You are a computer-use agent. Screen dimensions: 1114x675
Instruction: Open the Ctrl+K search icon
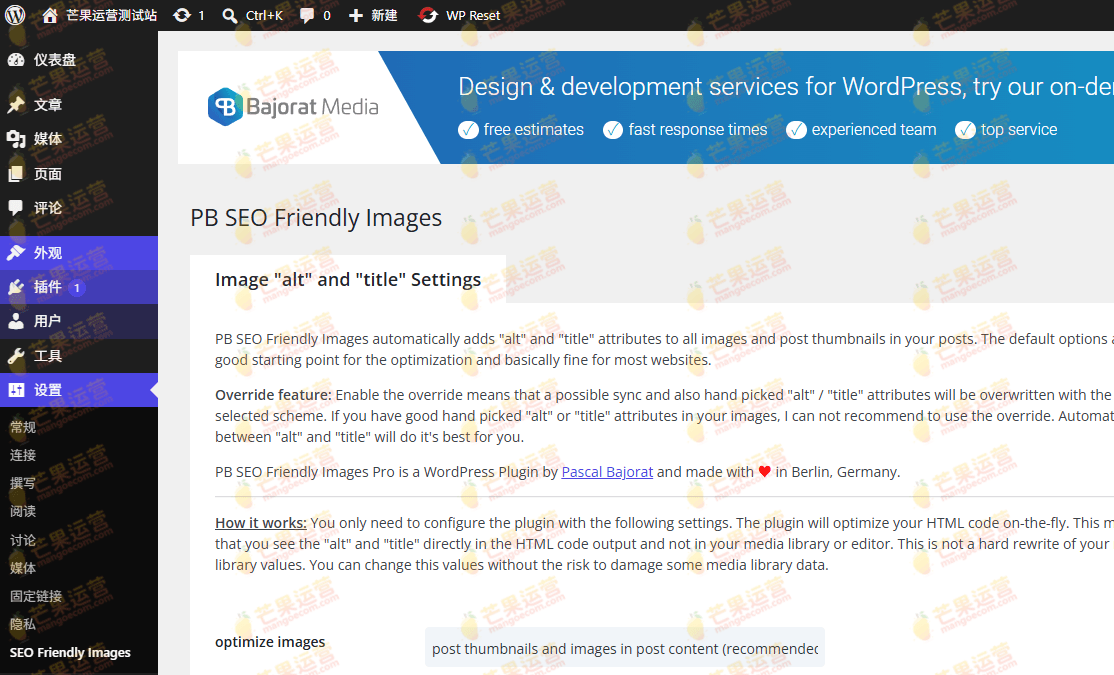pyautogui.click(x=229, y=16)
